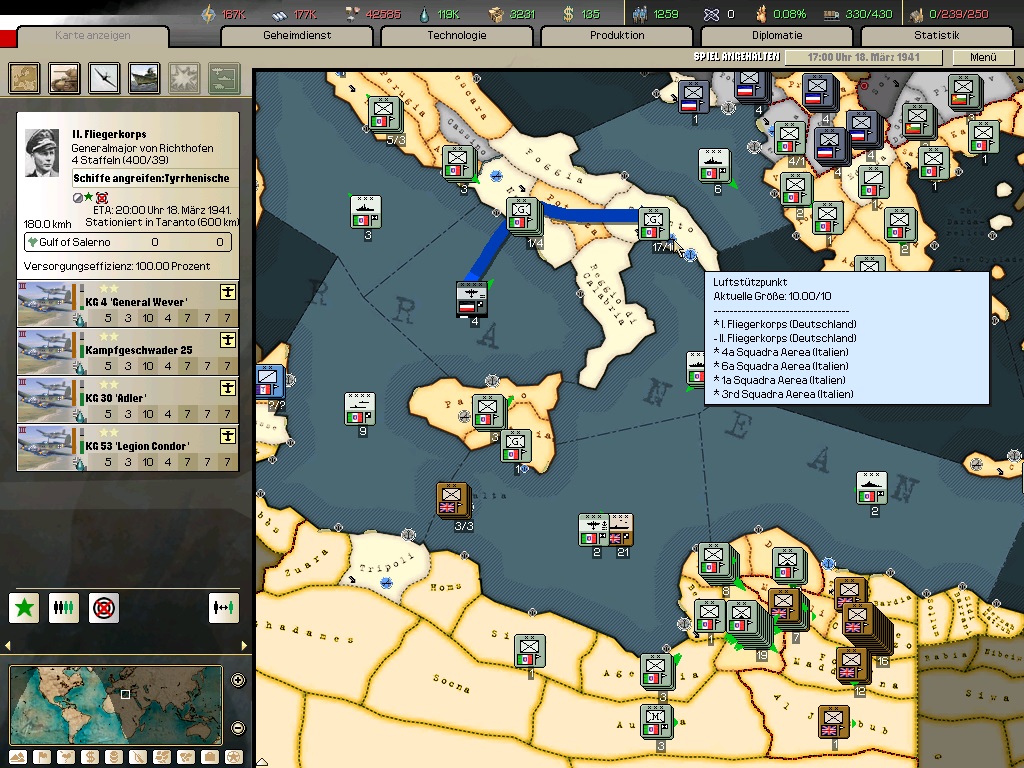This screenshot has width=1024, height=768.
Task: Open the Geheimdienst tab
Action: 297,35
